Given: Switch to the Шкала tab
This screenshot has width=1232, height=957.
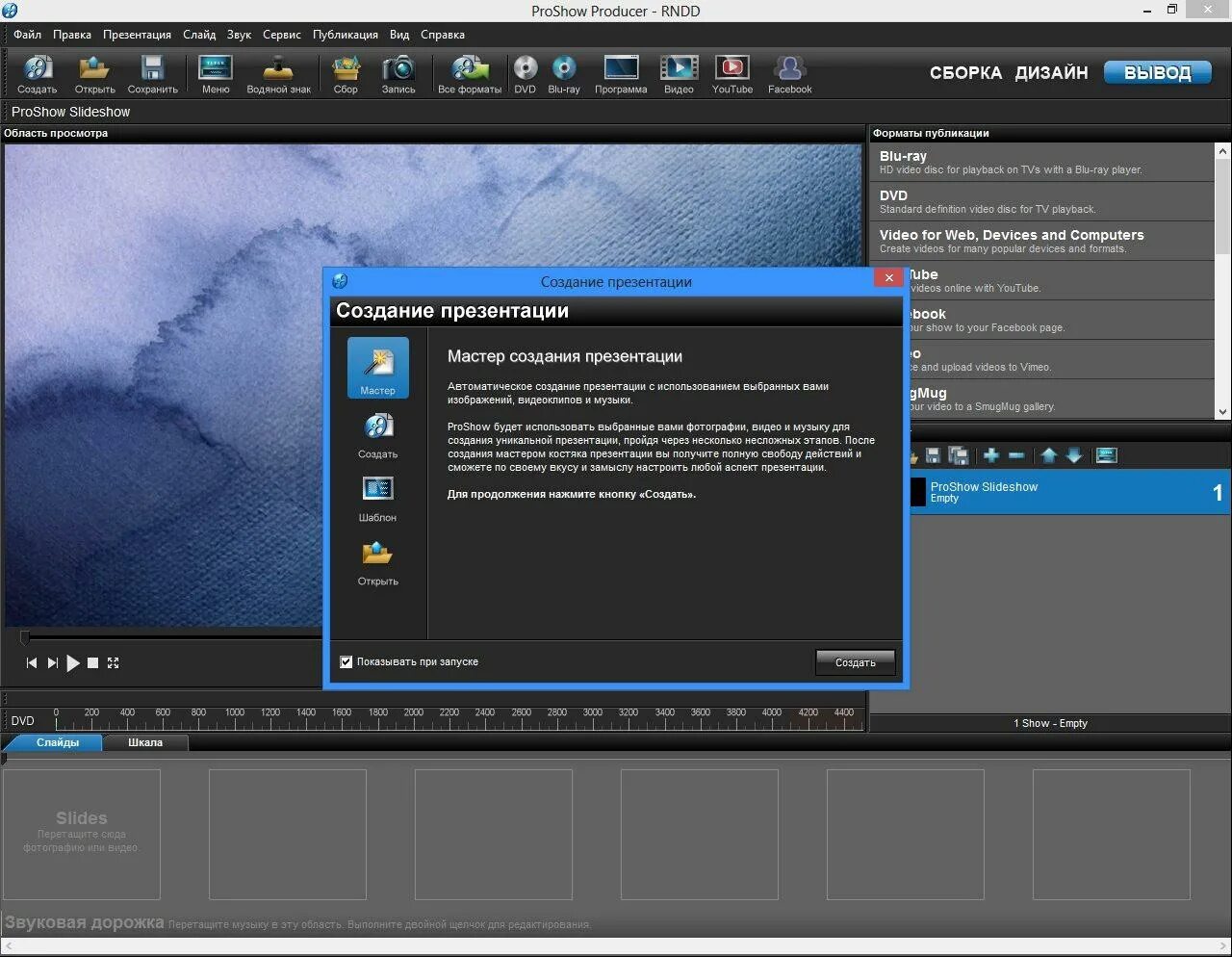Looking at the screenshot, I should click(x=145, y=742).
